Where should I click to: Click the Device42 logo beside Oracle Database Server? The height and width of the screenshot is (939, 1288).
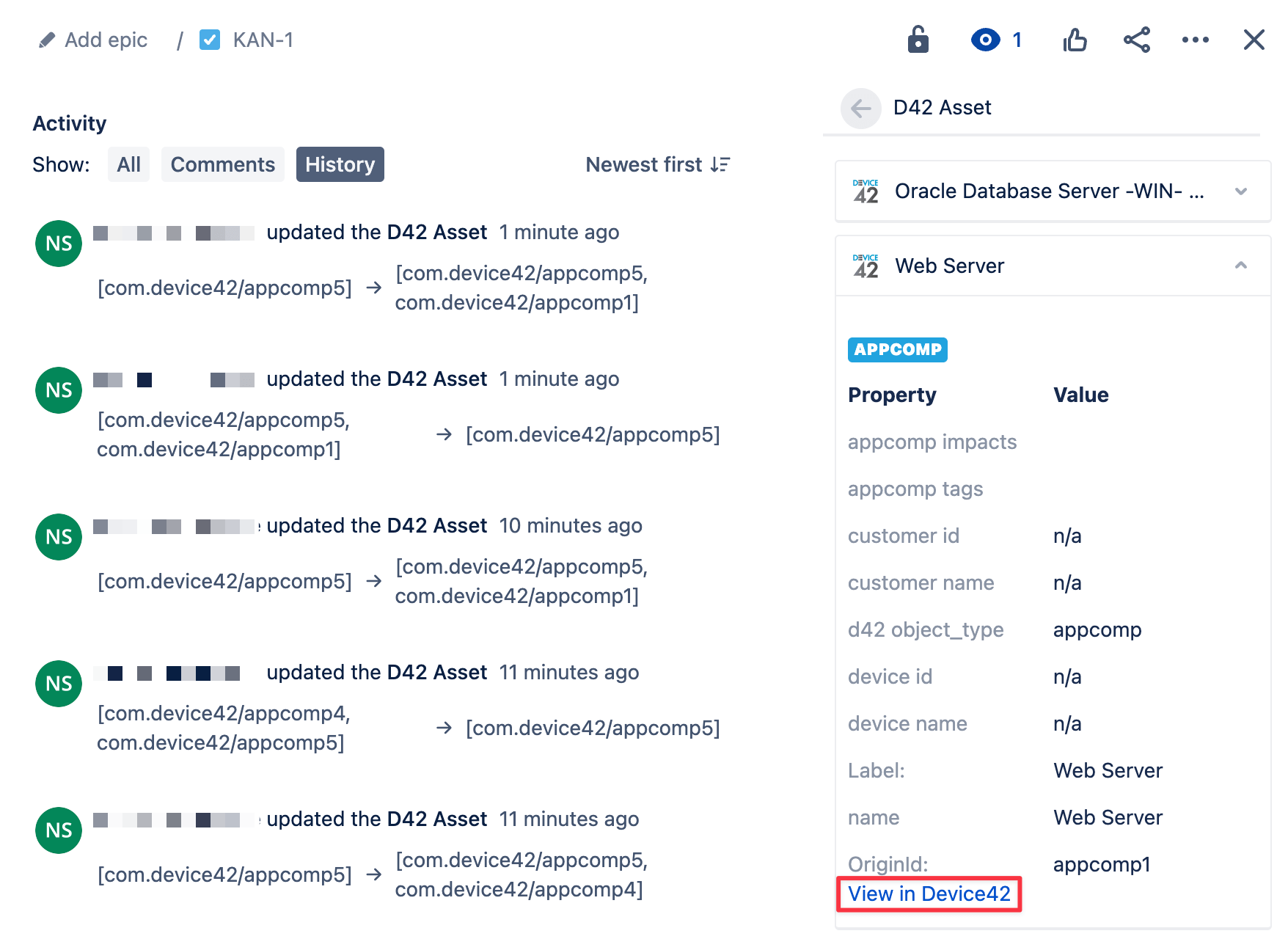coord(866,191)
